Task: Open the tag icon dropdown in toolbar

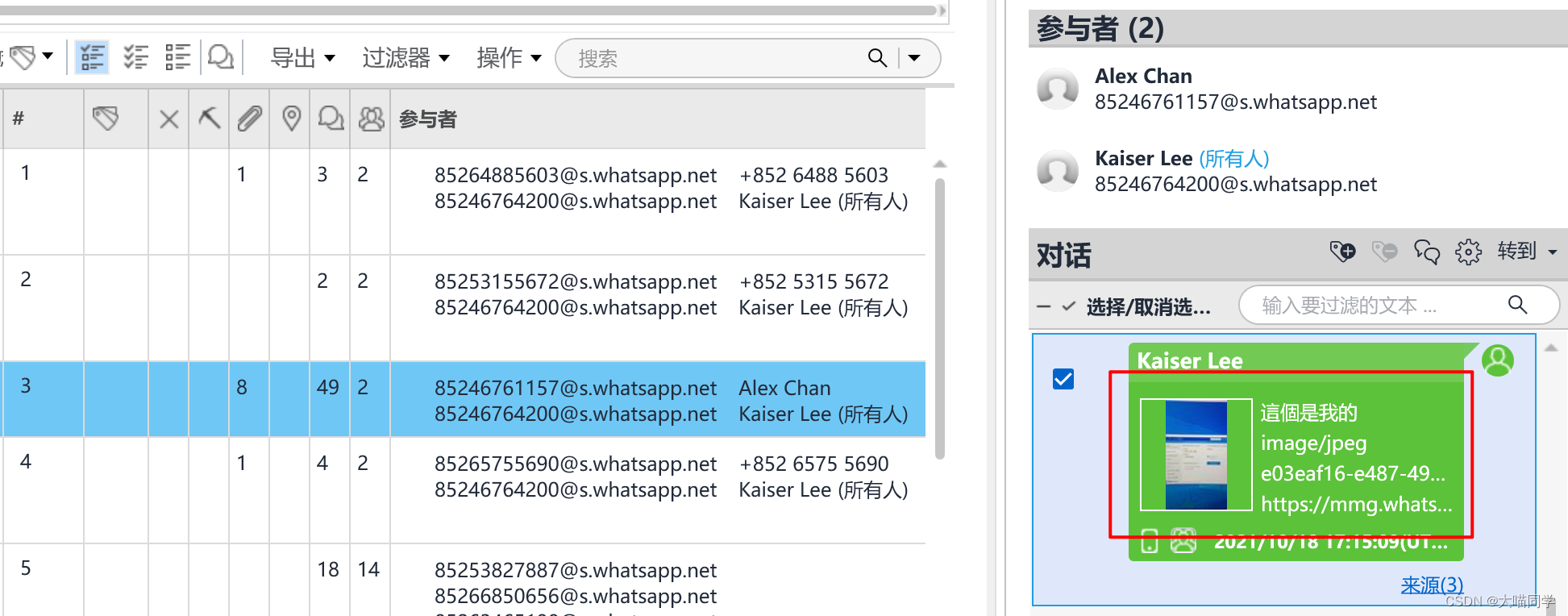Action: click(x=31, y=57)
